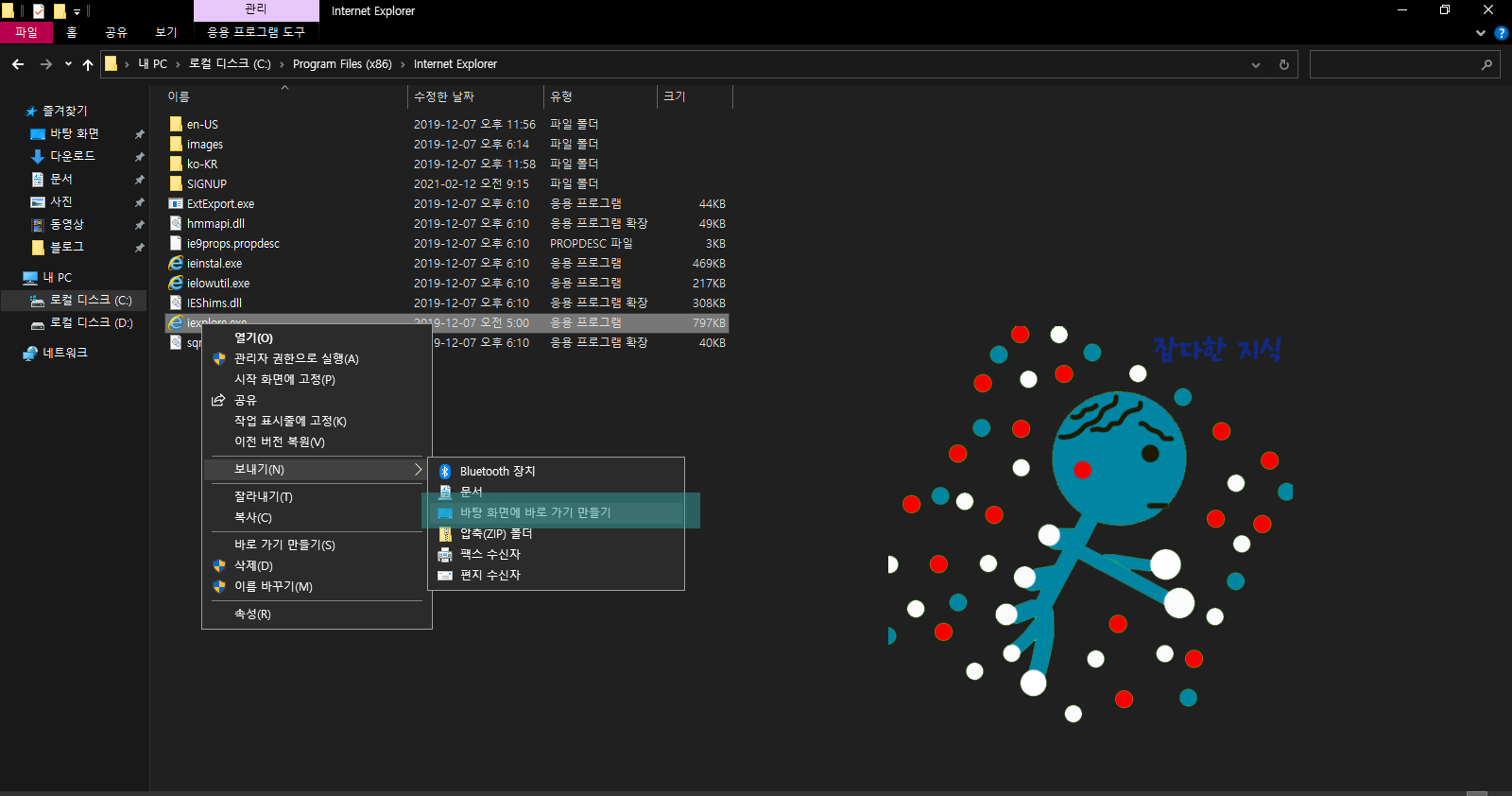Select the 관리 contextual tab
This screenshot has height=796, width=1512.
coord(256,9)
